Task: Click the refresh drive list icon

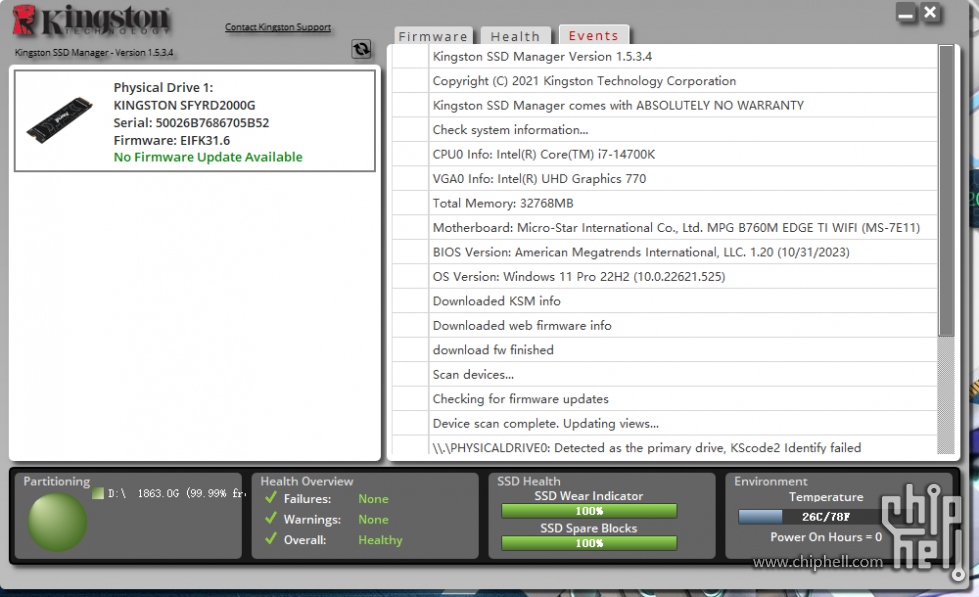Action: coord(362,49)
